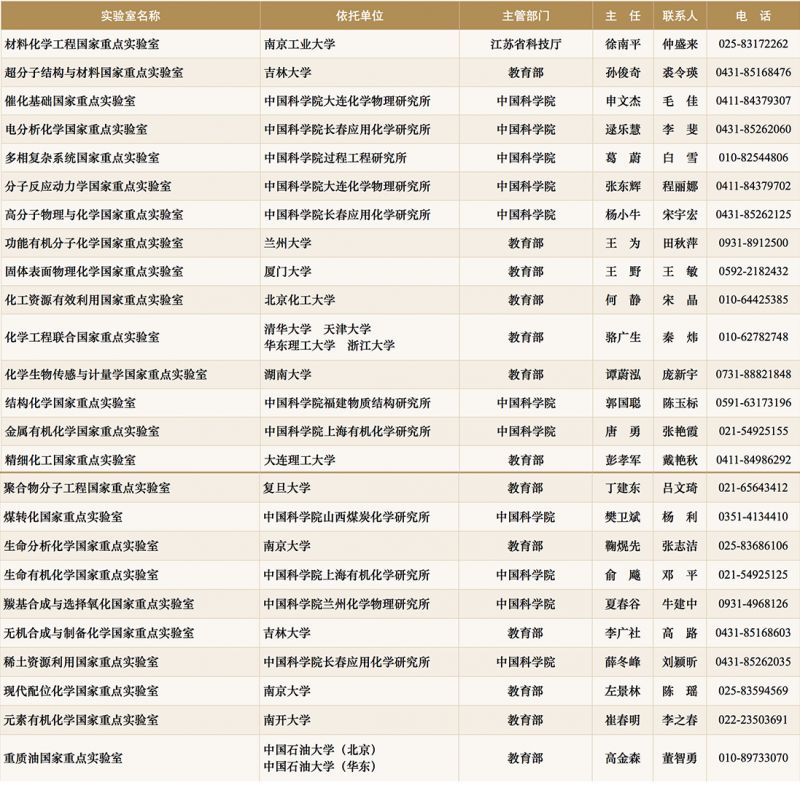Viewport: 800px width, 785px height.
Task: Click the 电话 column header
Action: click(753, 16)
